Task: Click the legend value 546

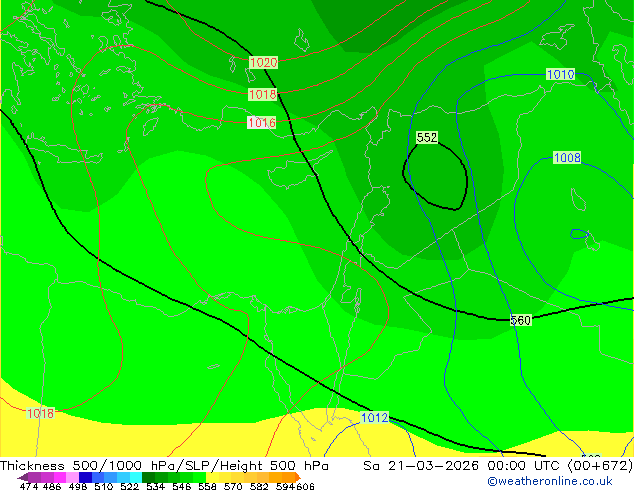Action: (x=182, y=486)
